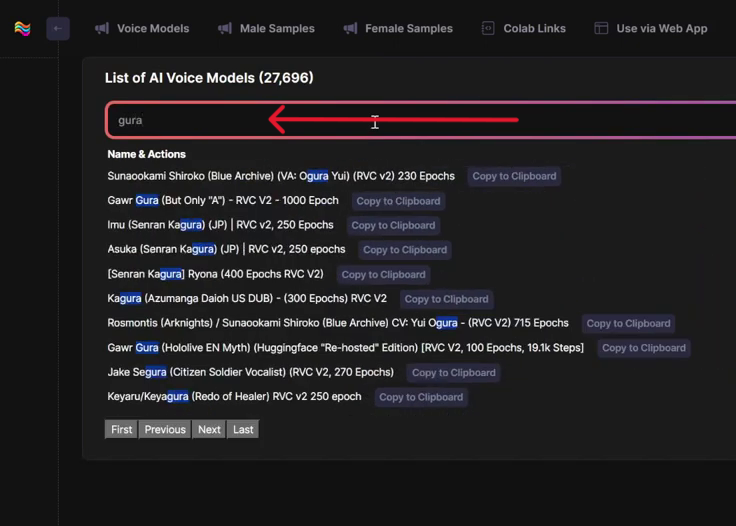Image resolution: width=736 pixels, height=526 pixels.
Task: Copy Jake Segura model to clipboard
Action: coord(454,373)
